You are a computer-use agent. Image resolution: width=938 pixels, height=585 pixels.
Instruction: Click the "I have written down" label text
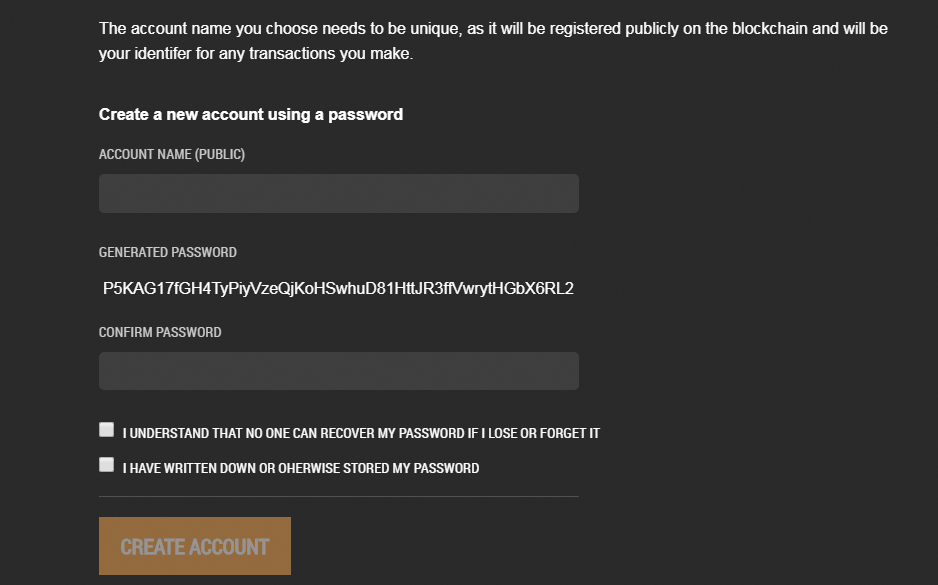301,468
